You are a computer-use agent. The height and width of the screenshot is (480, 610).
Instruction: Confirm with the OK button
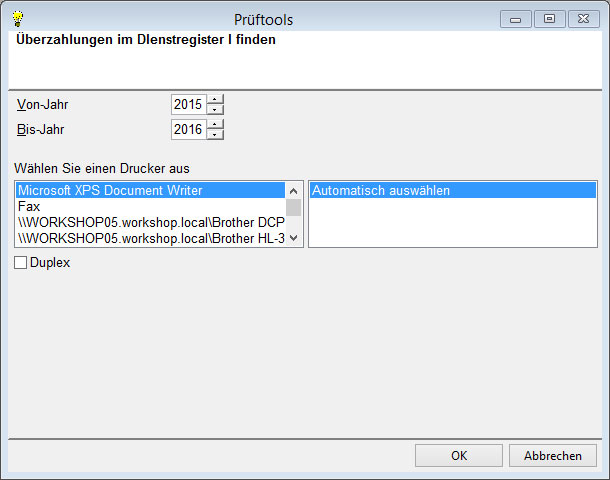click(x=459, y=455)
